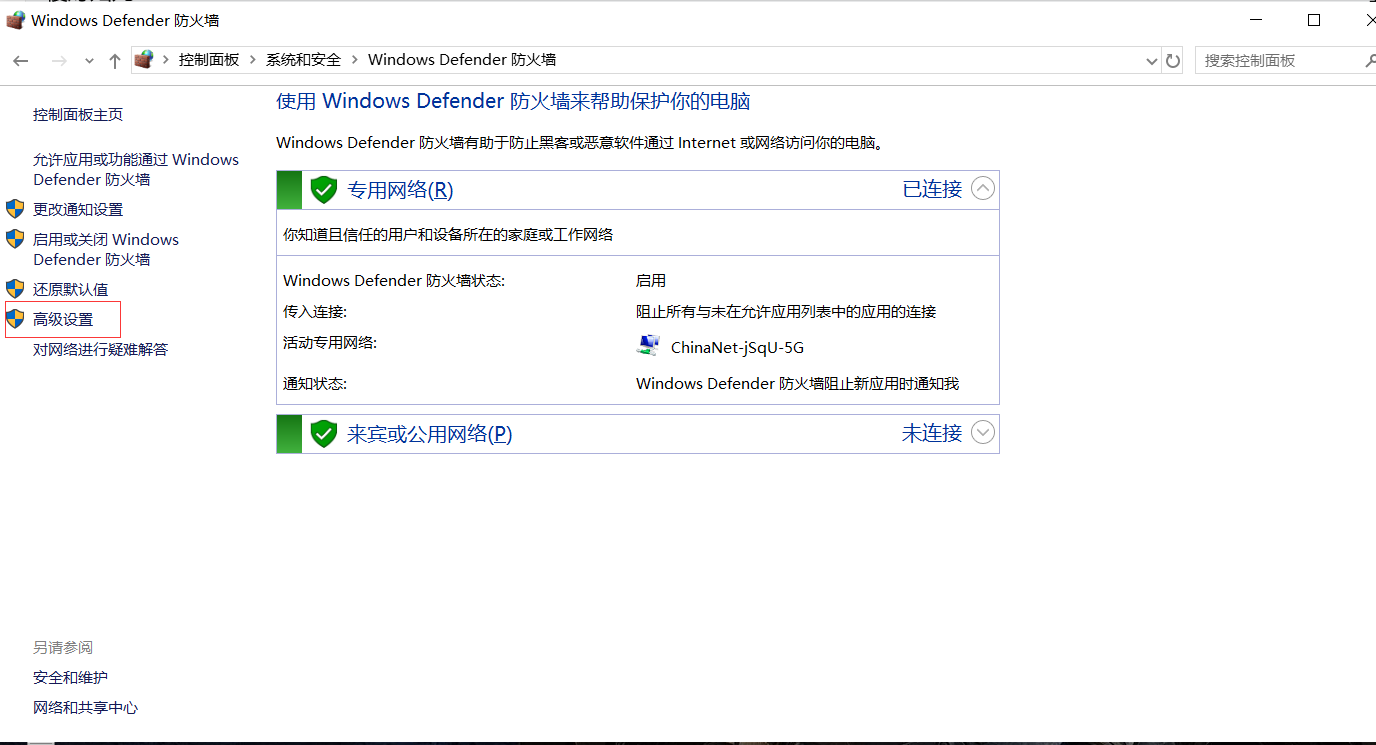Click Windows Defender 防火墙 breadcrumb item
Viewport: 1376px width, 745px height.
462,60
